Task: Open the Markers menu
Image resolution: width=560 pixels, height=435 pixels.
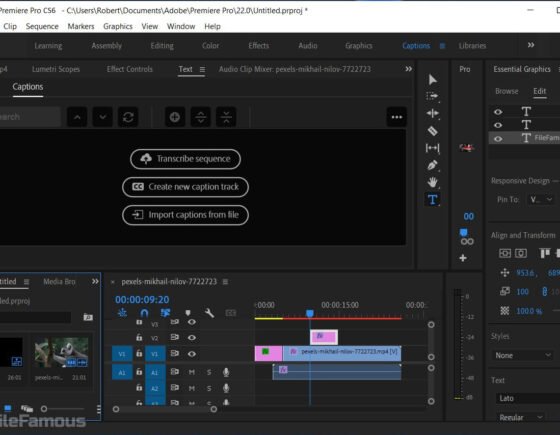Action: click(x=81, y=26)
